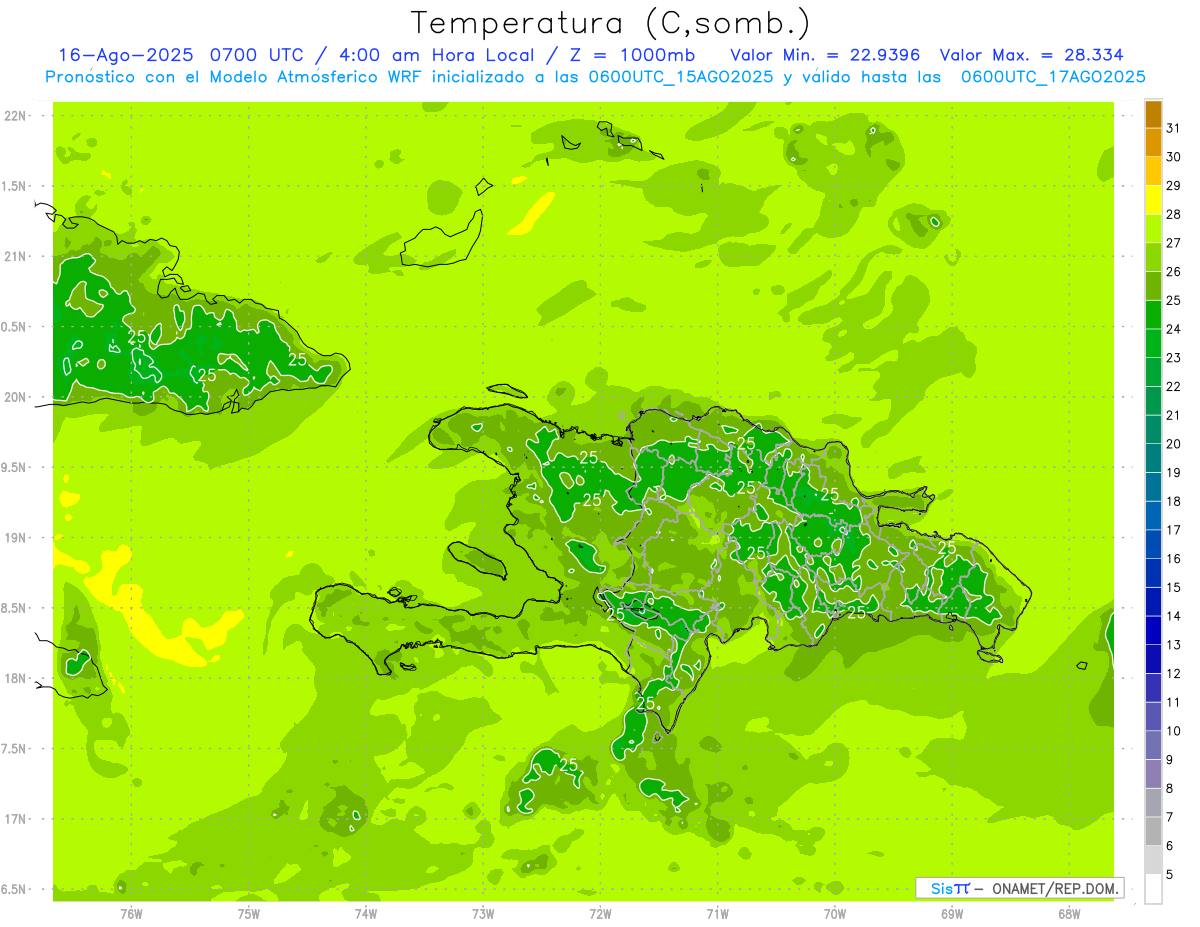Click the date text '16-Ago-2025'
The width and height of the screenshot is (1200, 927).
pos(127,54)
